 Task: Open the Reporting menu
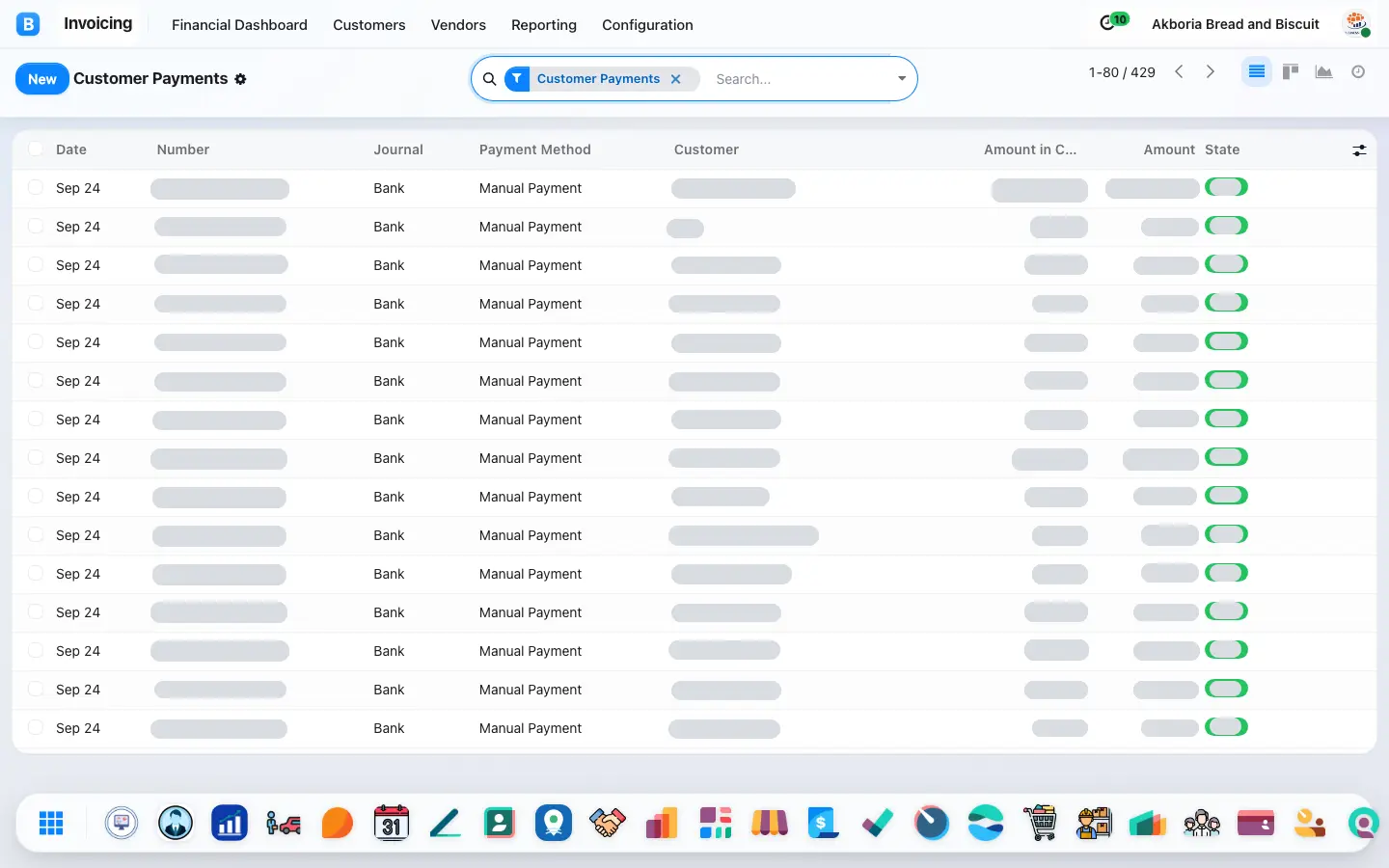(x=544, y=25)
